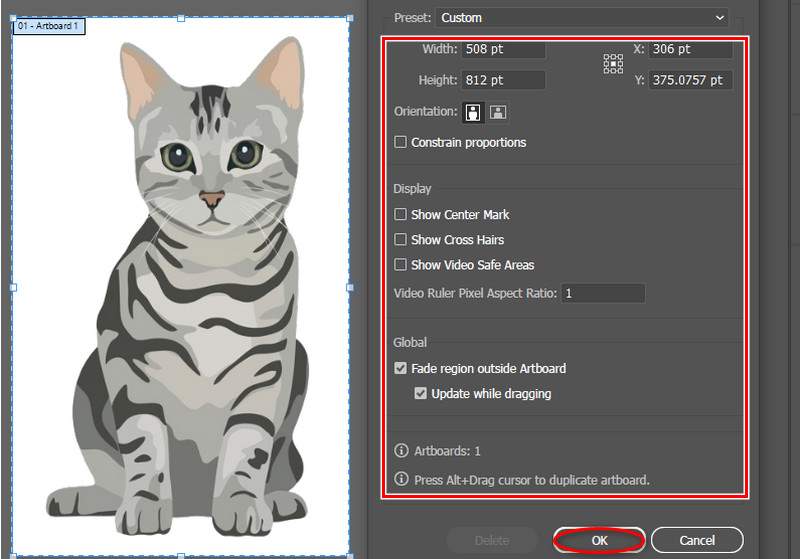Click the '01 - Artboard 1' label
Viewport: 800px width, 559px height.
pos(48,26)
